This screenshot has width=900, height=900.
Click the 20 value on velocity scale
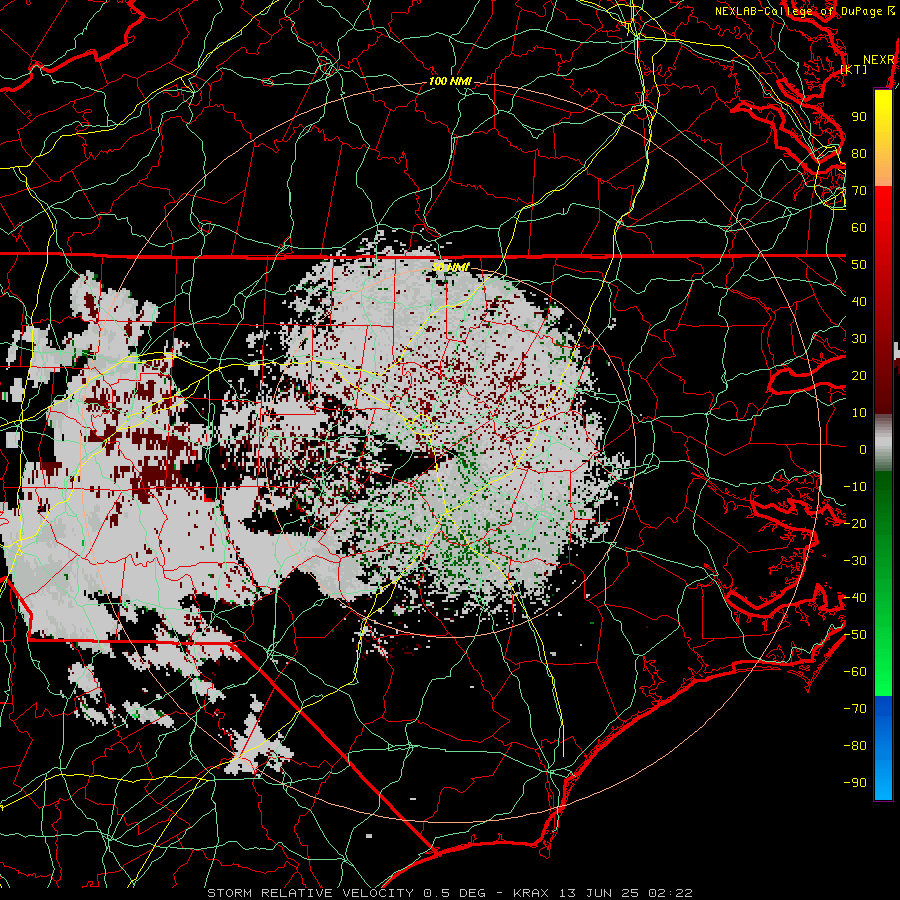point(859,376)
